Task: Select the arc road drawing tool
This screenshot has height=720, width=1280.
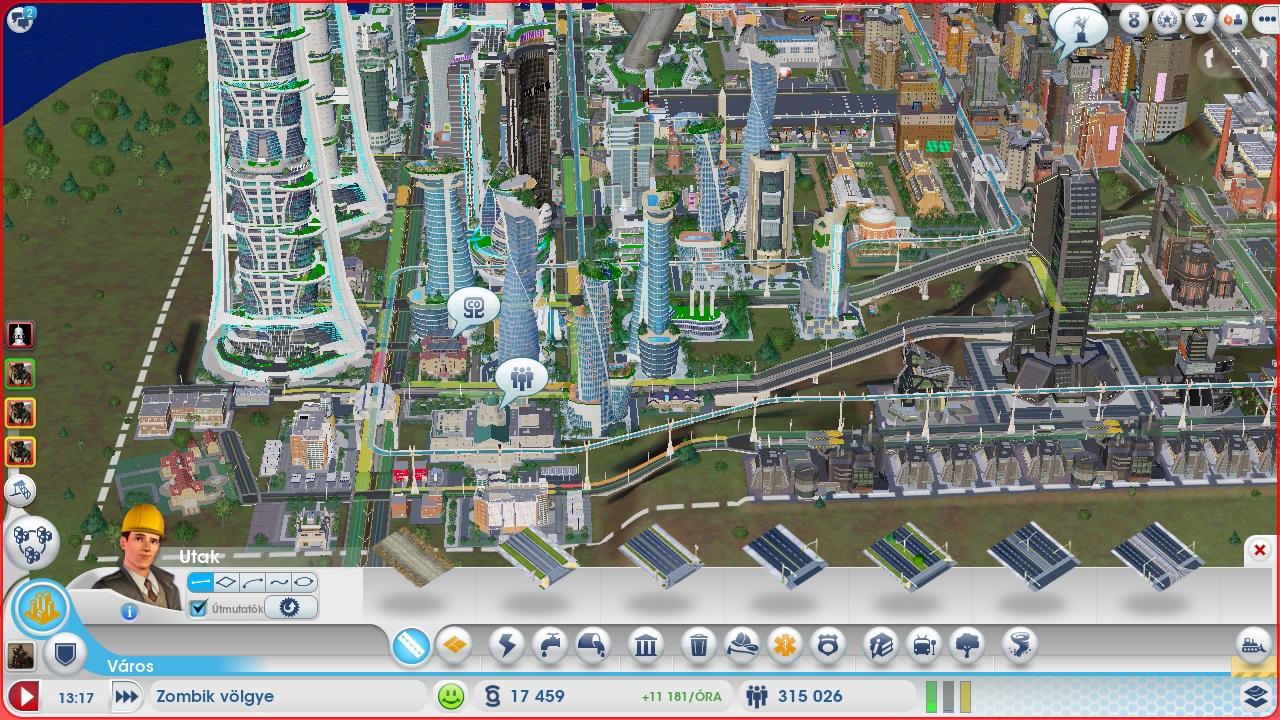Action: (253, 582)
